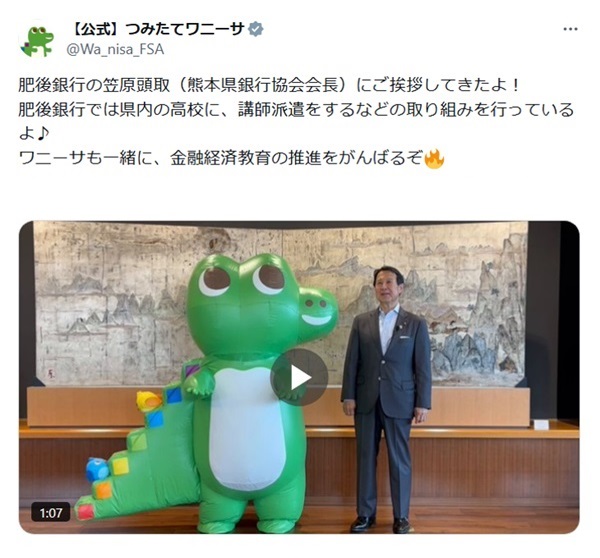
Task: Click the green crocodile profile avatar
Action: (37, 41)
